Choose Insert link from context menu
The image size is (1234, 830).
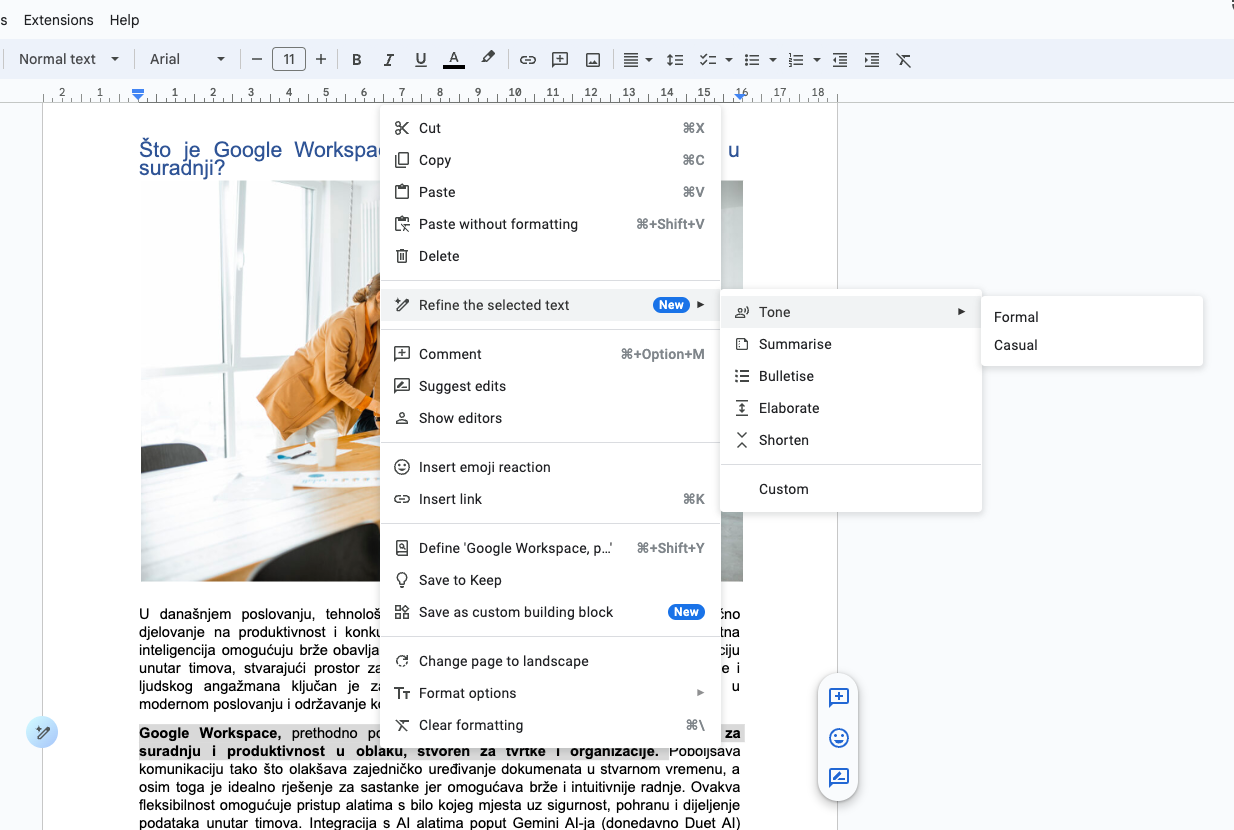tap(550, 499)
